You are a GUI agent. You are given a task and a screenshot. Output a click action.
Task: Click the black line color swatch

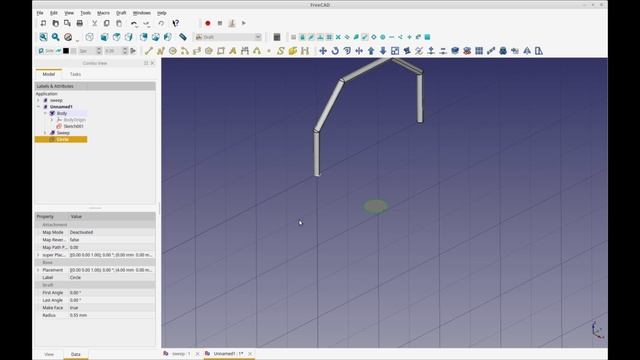pyautogui.click(x=66, y=51)
